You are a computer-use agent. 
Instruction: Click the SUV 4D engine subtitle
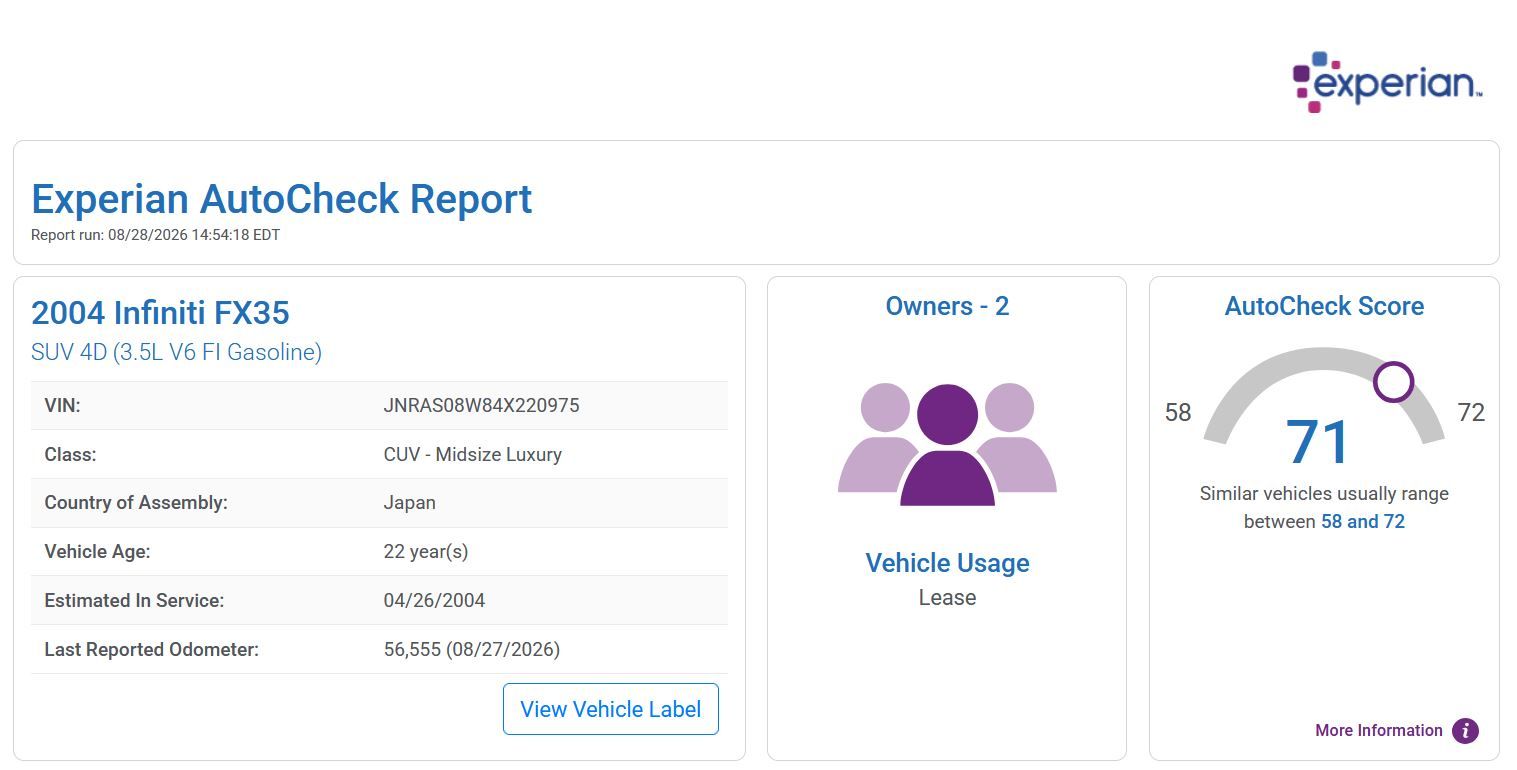[x=176, y=352]
